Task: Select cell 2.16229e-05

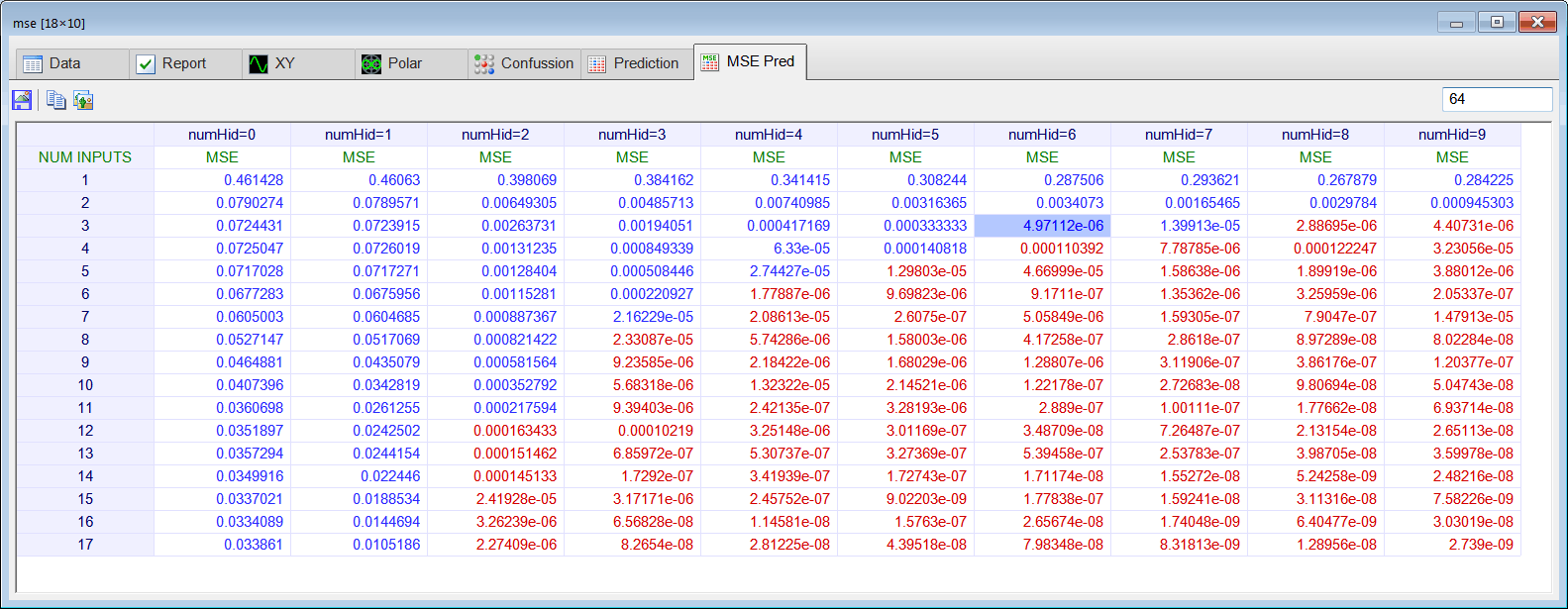Action: [632, 317]
